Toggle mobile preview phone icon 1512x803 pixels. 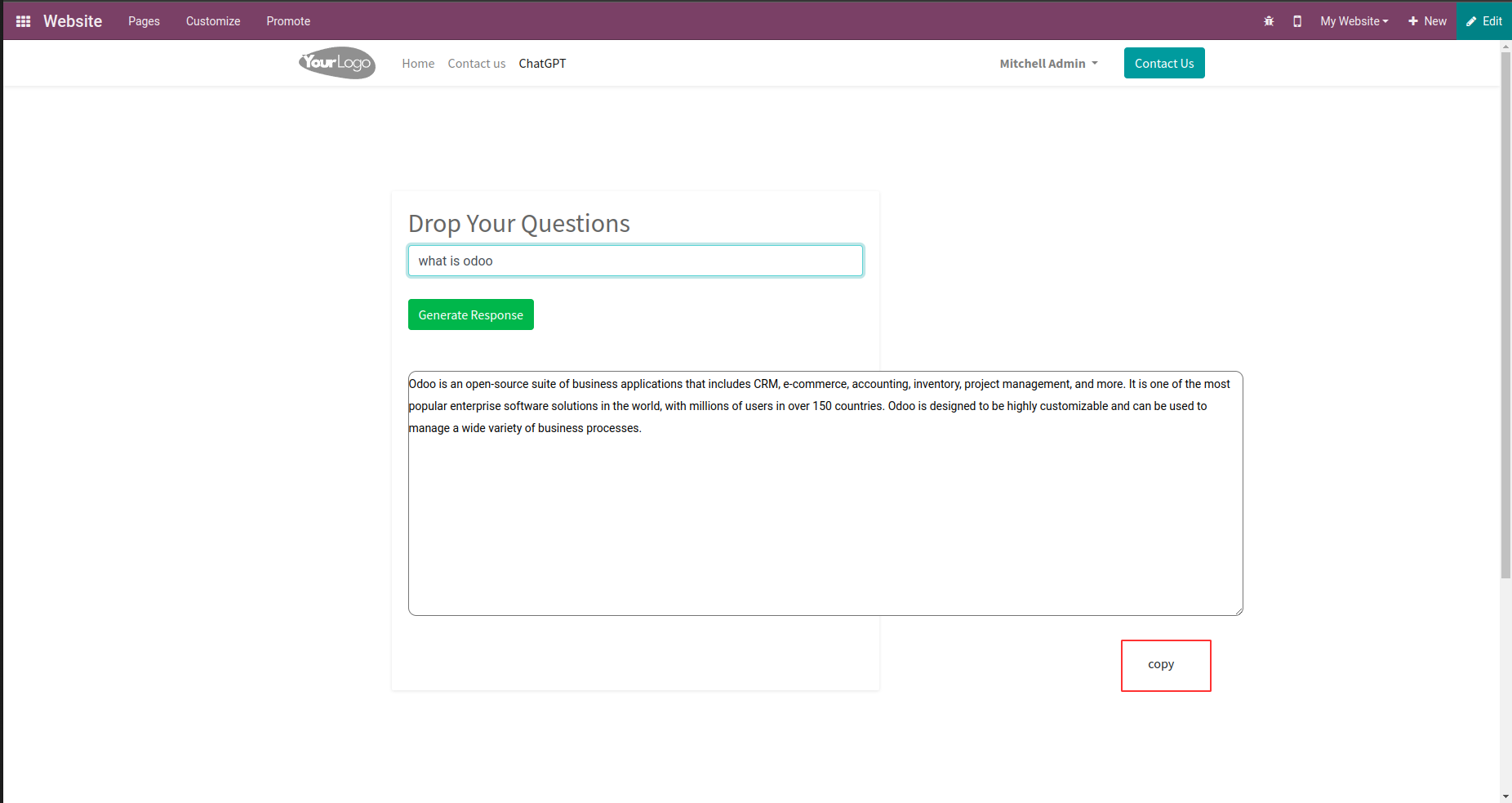pyautogui.click(x=1297, y=21)
